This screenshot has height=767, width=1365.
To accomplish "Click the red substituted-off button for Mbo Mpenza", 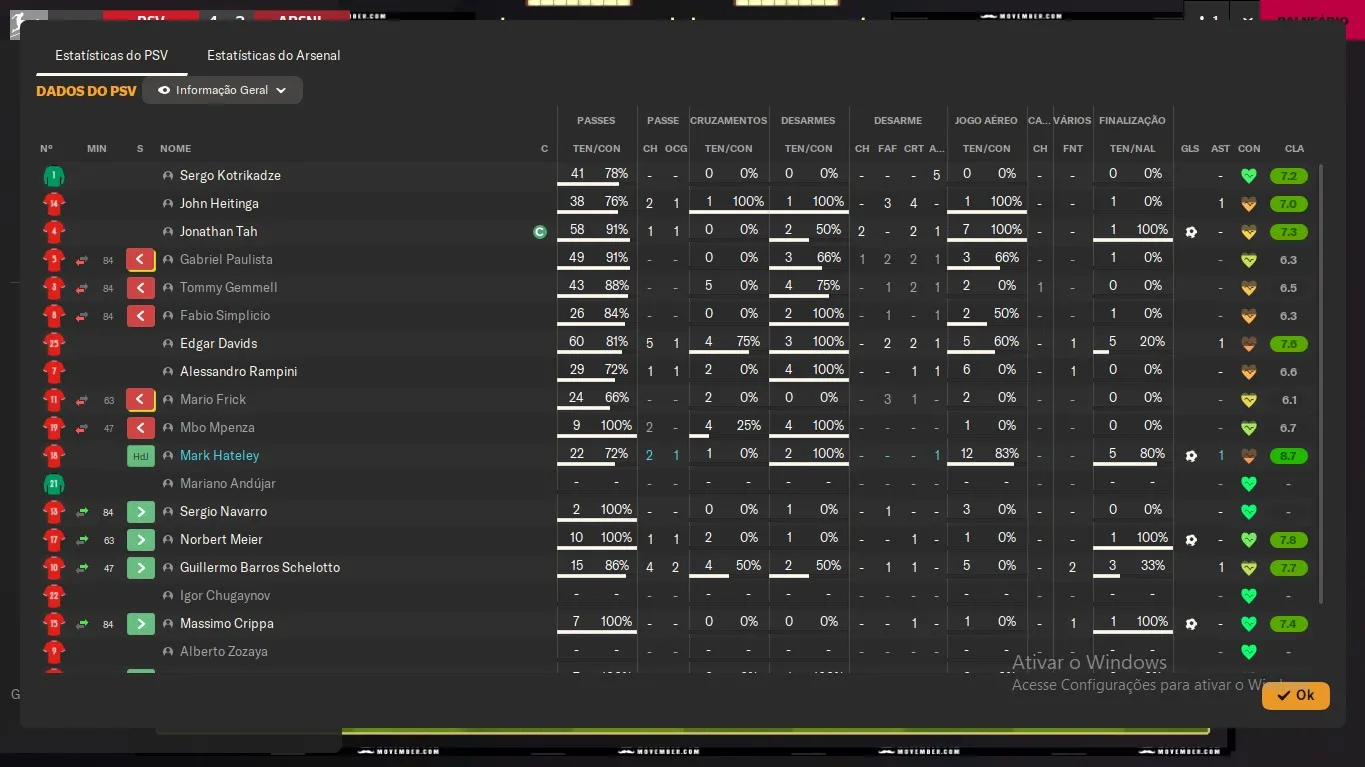I will click(x=141, y=428).
